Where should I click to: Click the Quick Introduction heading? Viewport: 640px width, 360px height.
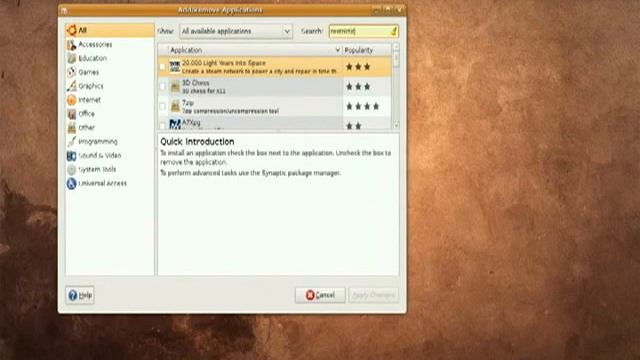pos(197,142)
